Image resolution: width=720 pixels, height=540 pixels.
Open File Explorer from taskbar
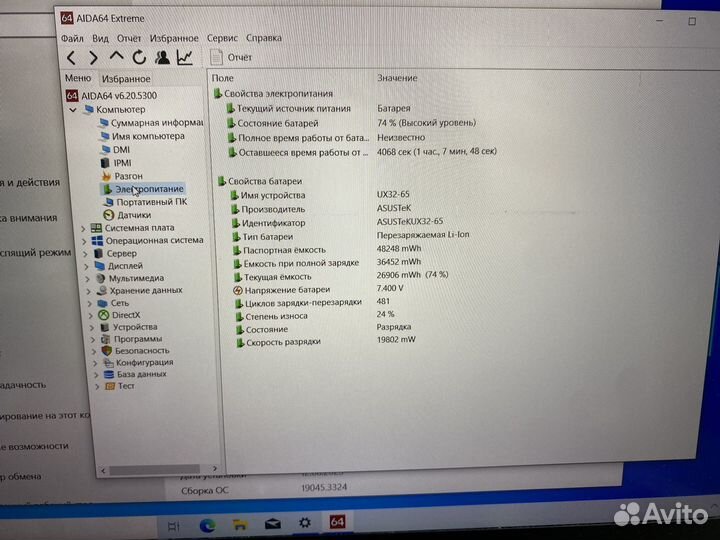point(240,524)
